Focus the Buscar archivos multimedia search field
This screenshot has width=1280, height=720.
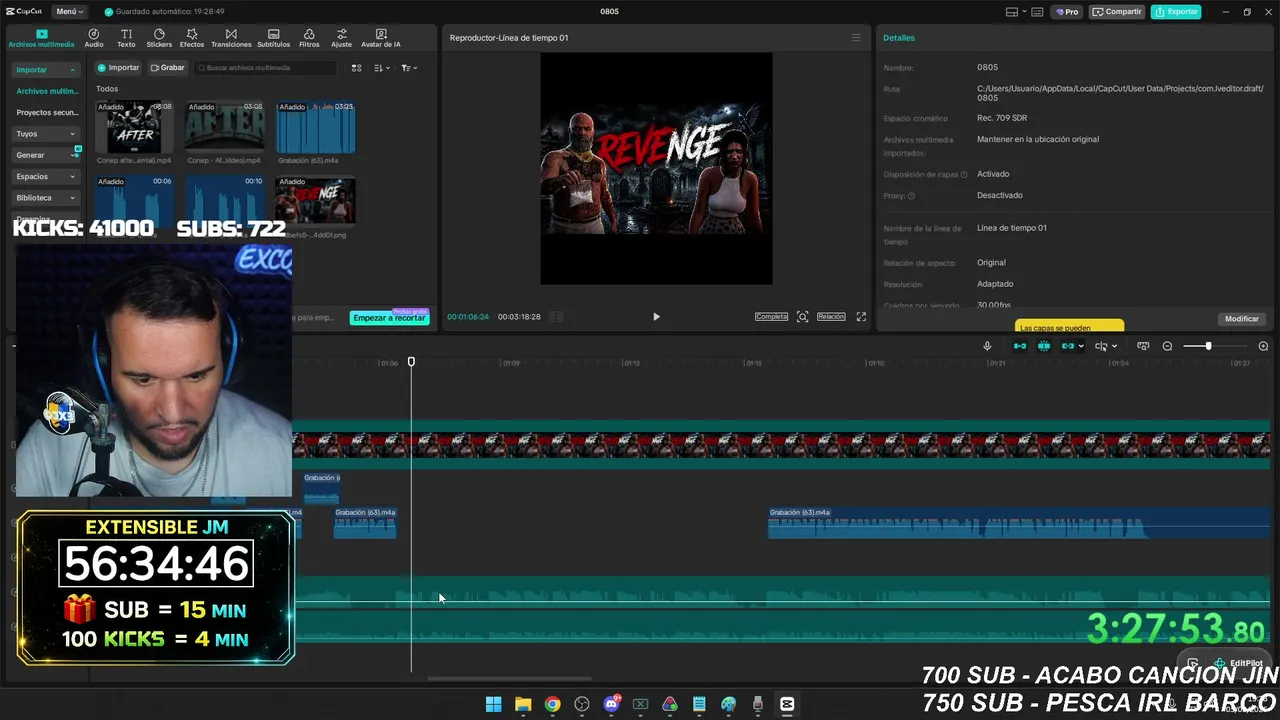click(x=266, y=68)
